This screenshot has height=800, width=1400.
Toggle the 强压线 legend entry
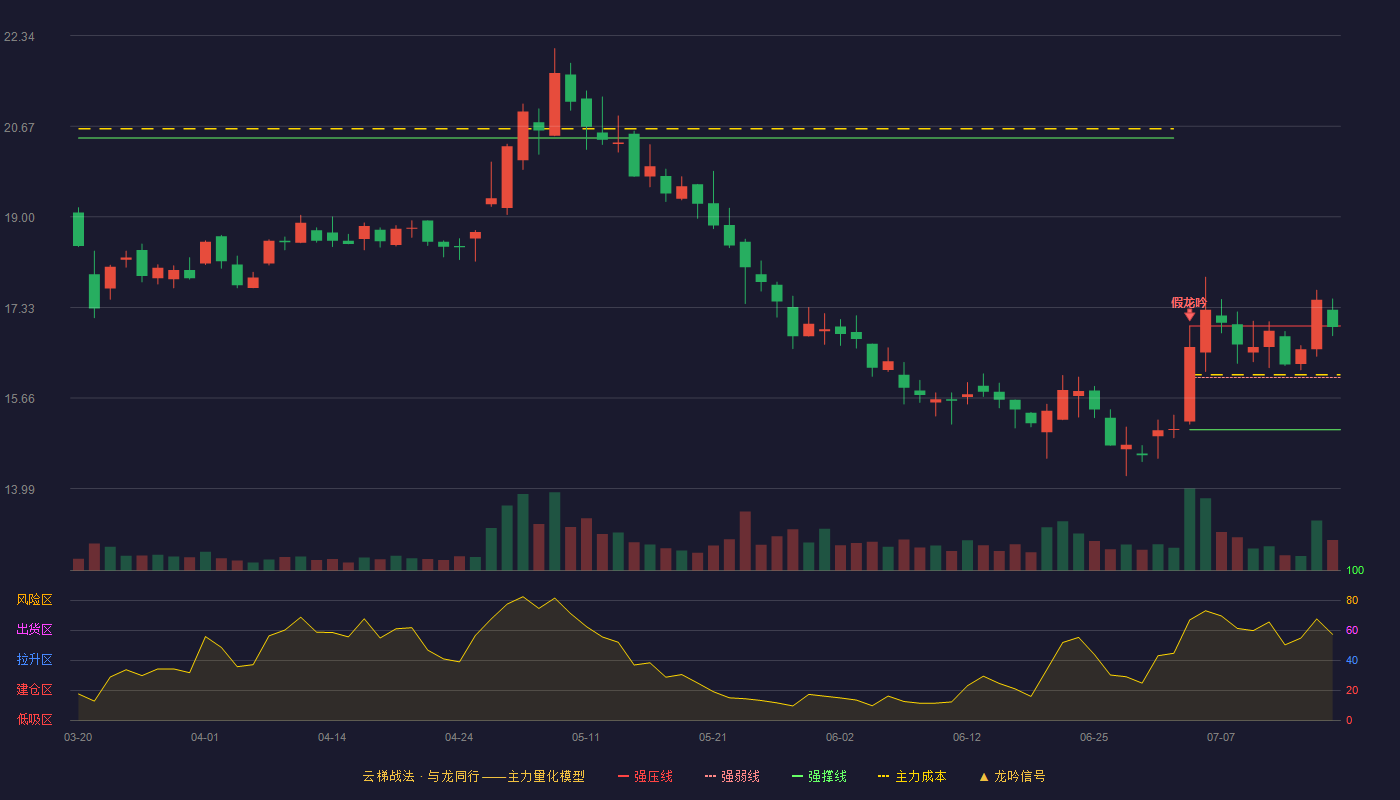coord(645,776)
